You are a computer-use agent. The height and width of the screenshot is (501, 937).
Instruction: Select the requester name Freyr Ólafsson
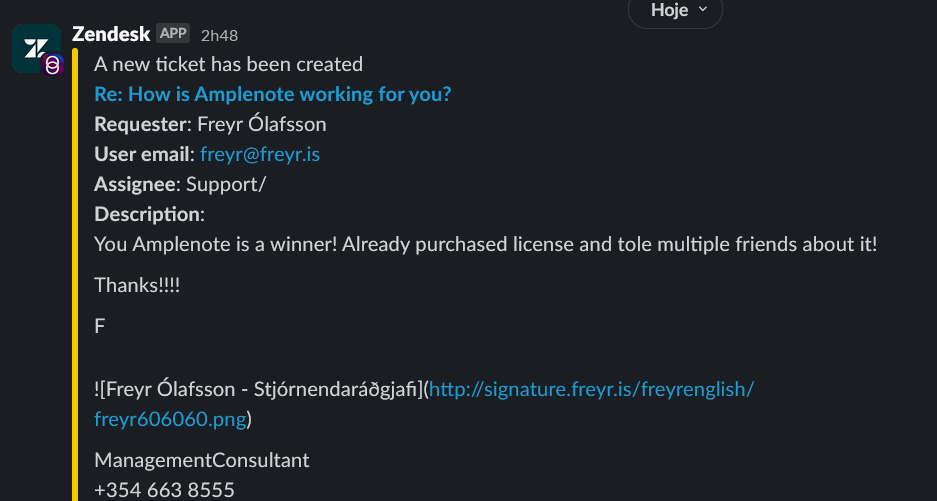[262, 124]
